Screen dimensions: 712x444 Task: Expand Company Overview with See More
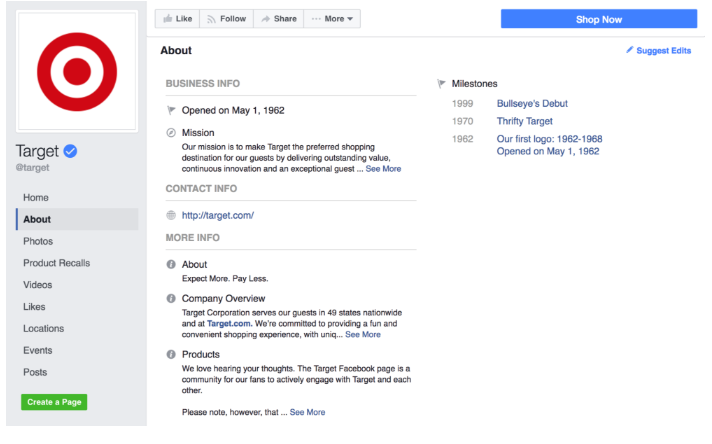(x=363, y=335)
